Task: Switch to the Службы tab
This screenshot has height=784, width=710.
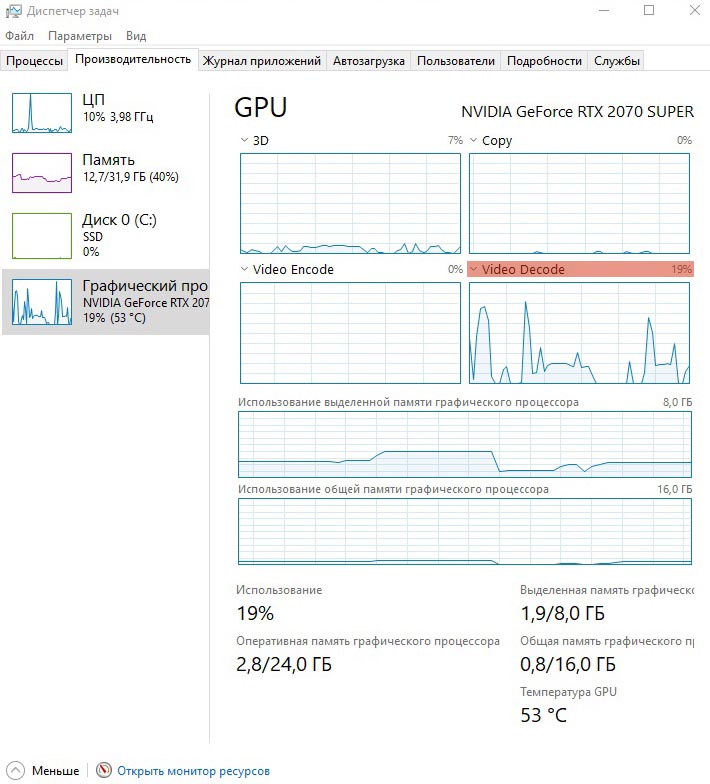Action: click(617, 61)
